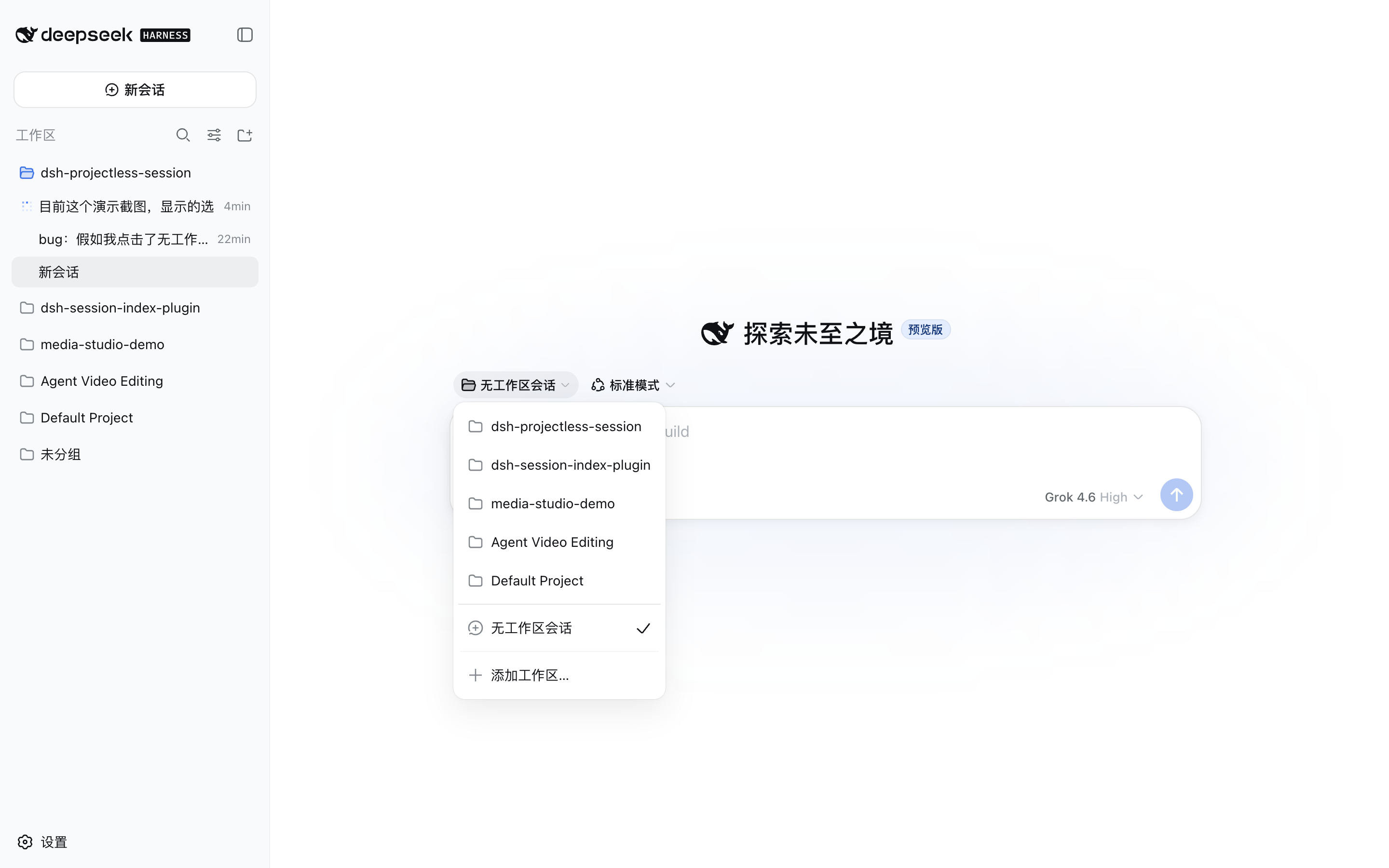Add a new workspace folder via plus-folder icon

pos(245,135)
